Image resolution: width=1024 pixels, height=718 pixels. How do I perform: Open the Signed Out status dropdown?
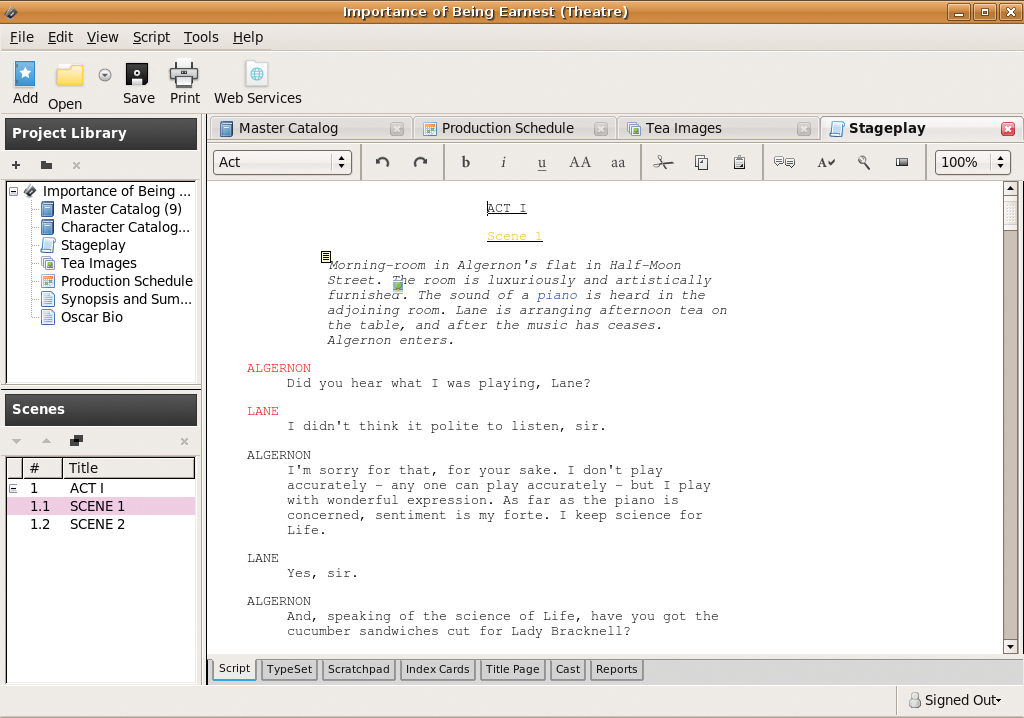pos(955,700)
